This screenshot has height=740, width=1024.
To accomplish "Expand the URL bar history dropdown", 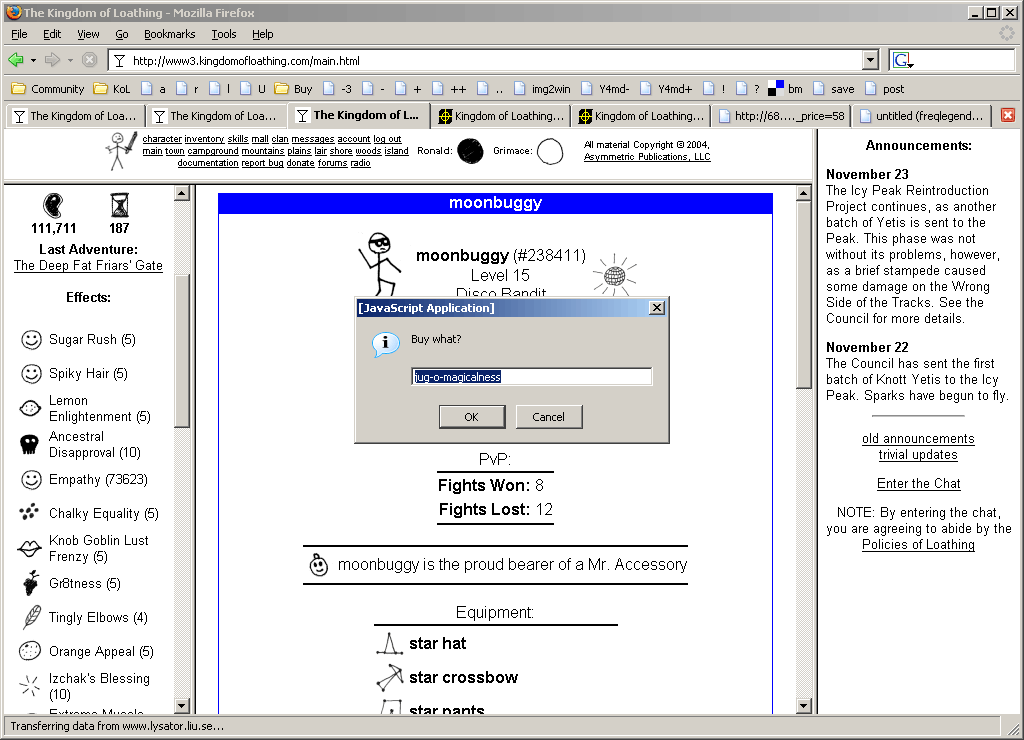I will click(x=870, y=60).
